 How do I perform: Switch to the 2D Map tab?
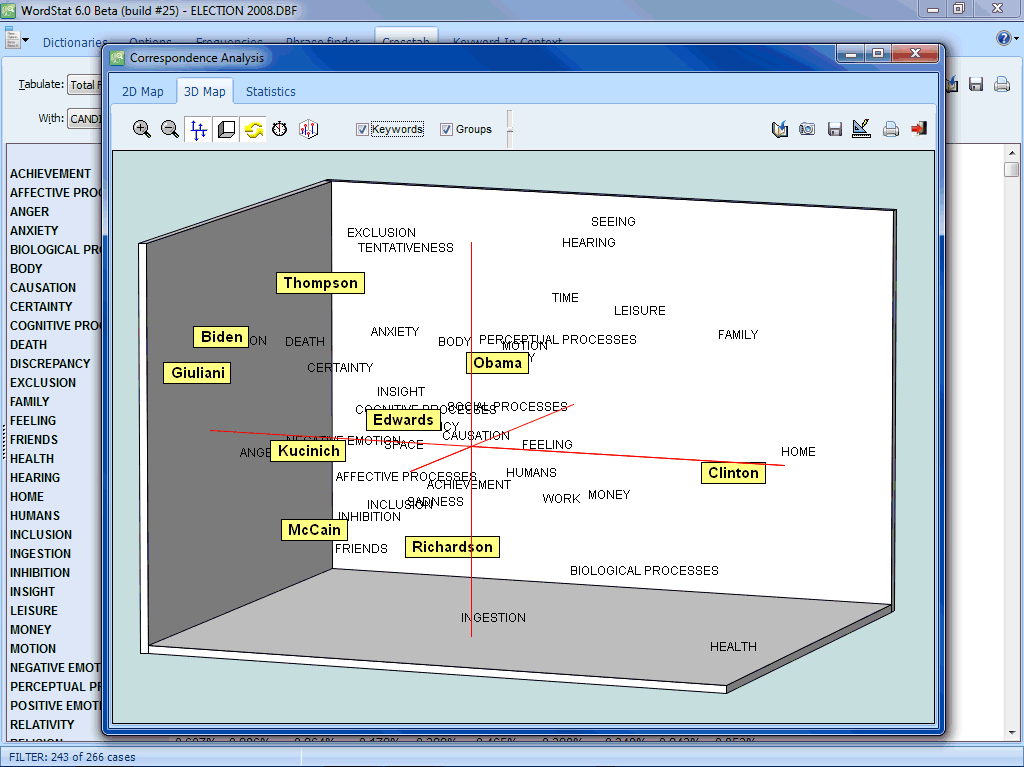click(x=142, y=91)
